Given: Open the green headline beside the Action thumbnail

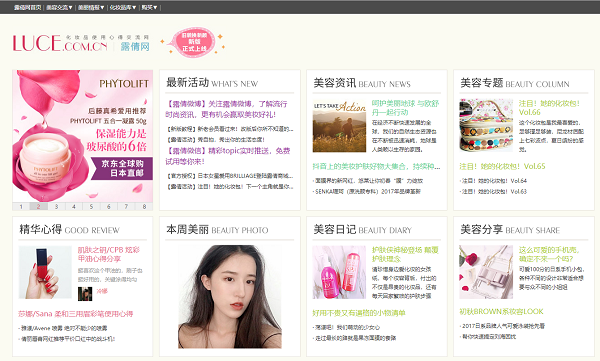Looking at the screenshot, I should pos(406,108).
